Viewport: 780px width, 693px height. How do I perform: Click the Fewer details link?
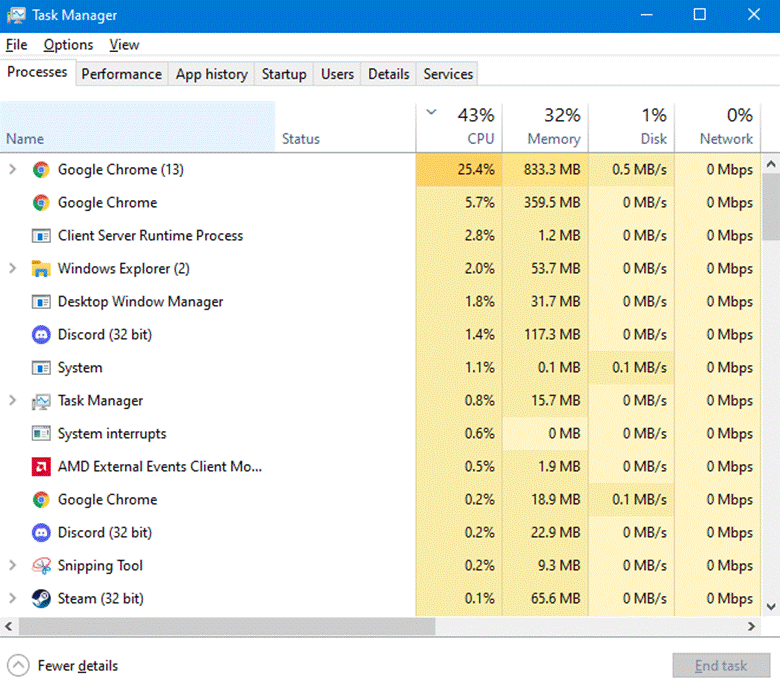click(x=78, y=666)
